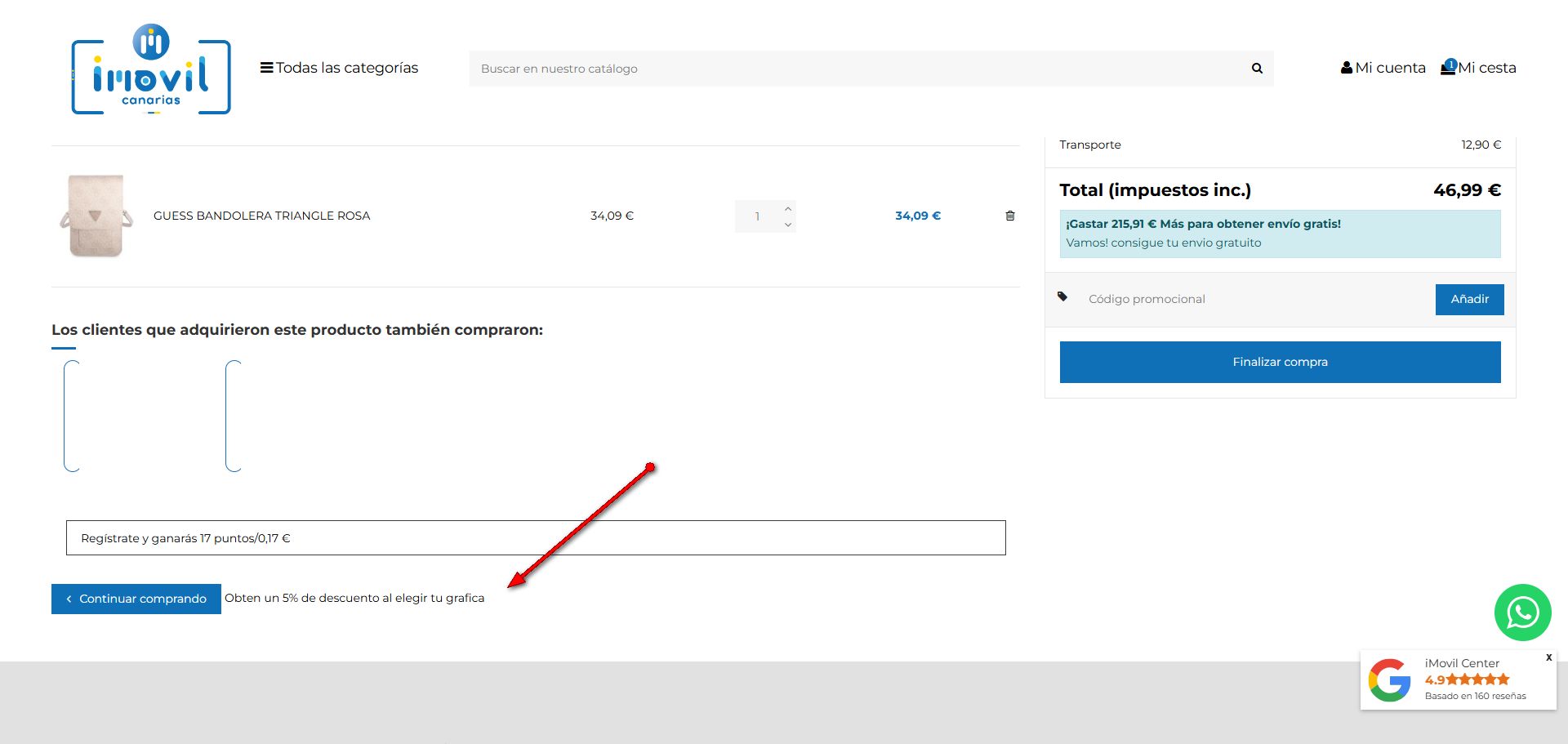
Task: Click the iMovil Canarias logo
Action: pos(151,70)
